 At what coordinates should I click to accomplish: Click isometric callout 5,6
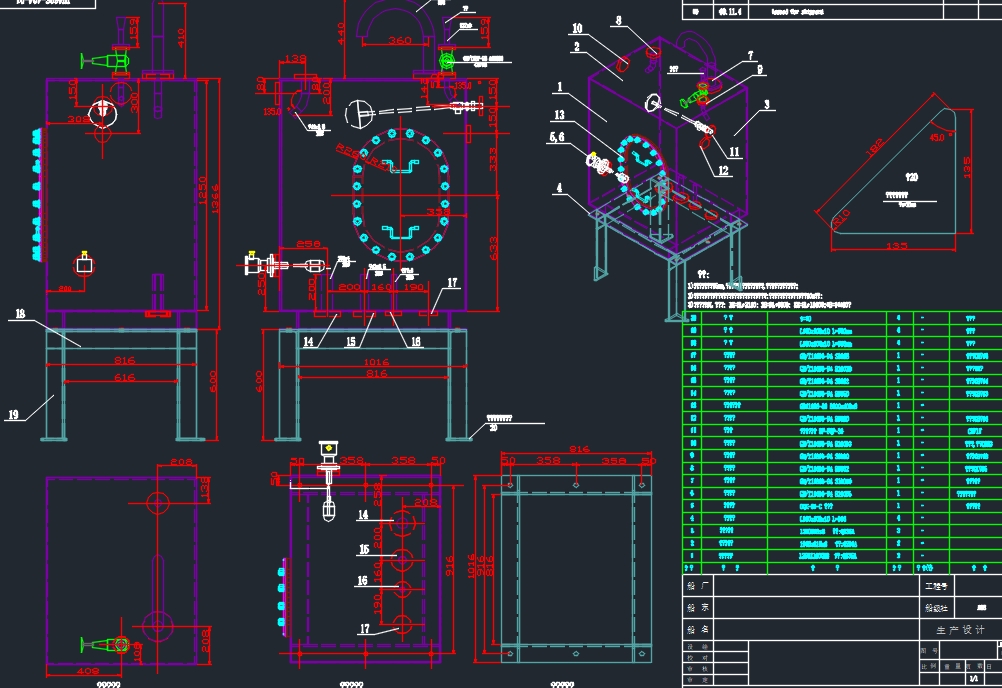[x=557, y=137]
